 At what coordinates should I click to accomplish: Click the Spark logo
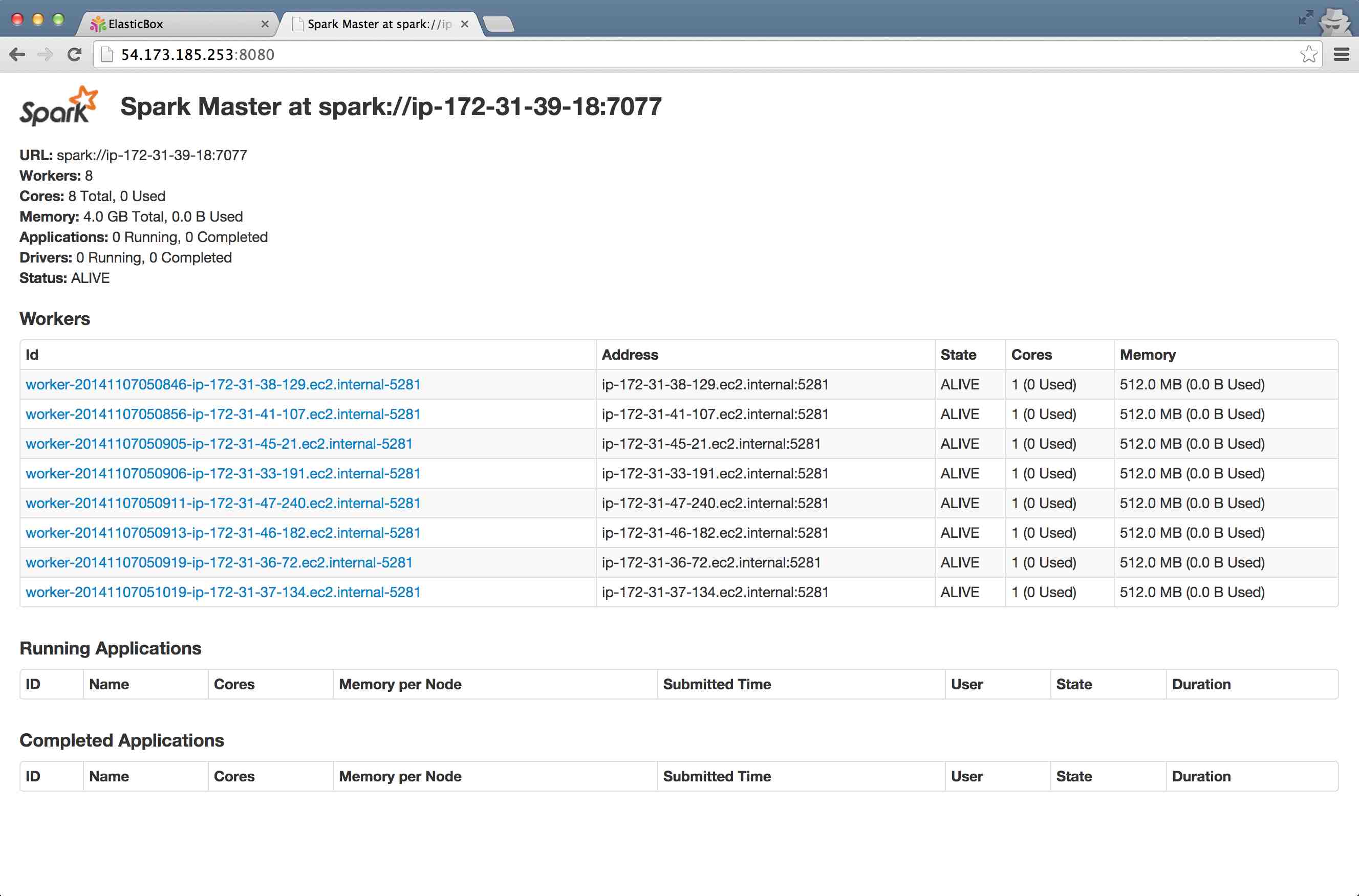[59, 106]
